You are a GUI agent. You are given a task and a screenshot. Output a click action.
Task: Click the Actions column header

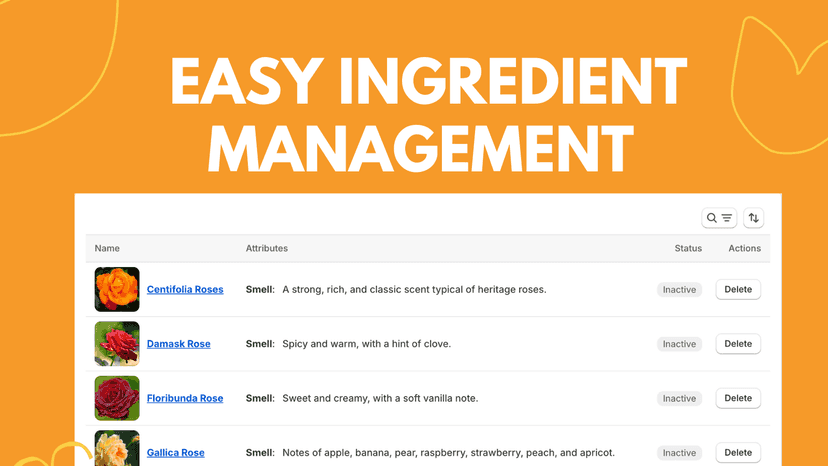[x=745, y=248]
